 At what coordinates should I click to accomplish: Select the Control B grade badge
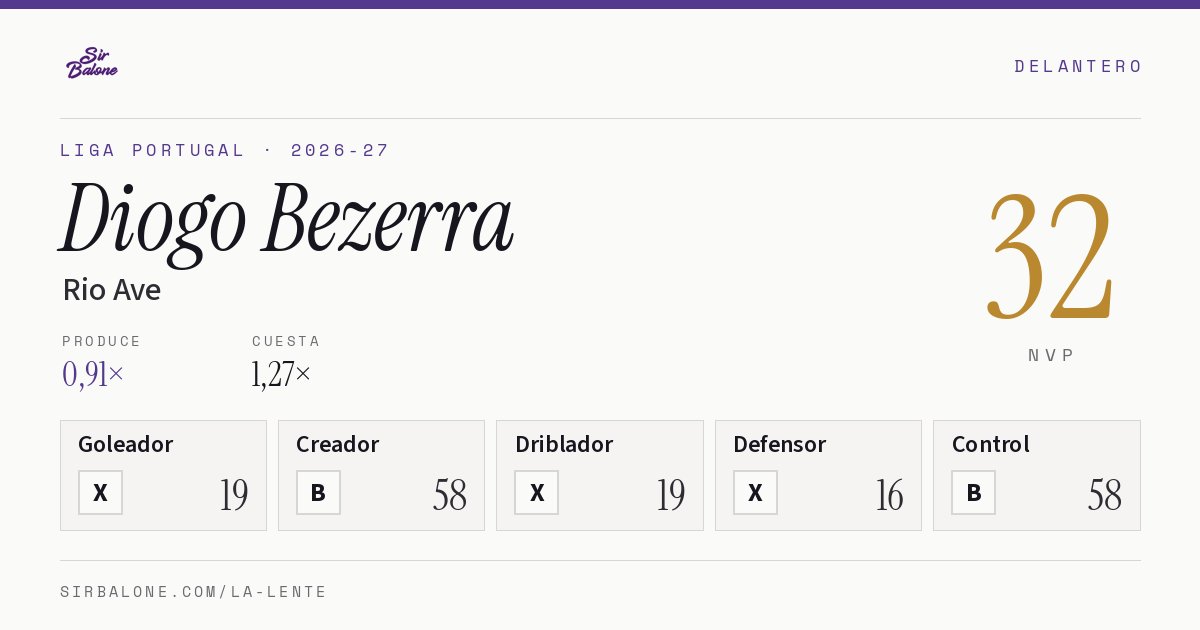973,493
